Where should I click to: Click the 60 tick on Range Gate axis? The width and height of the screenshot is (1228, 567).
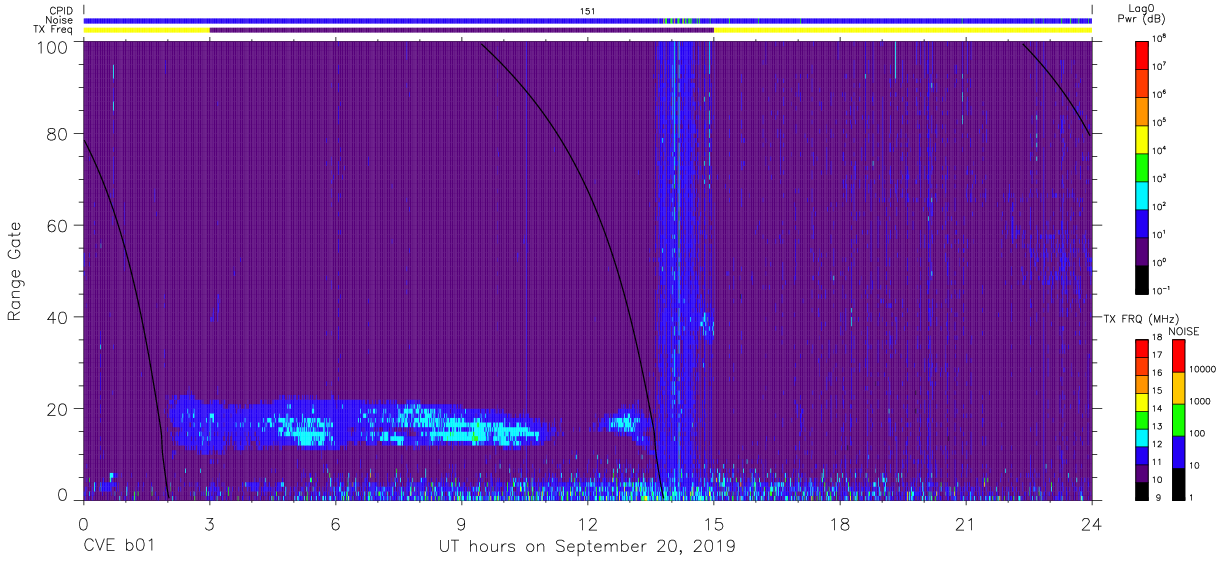pyautogui.click(x=60, y=226)
